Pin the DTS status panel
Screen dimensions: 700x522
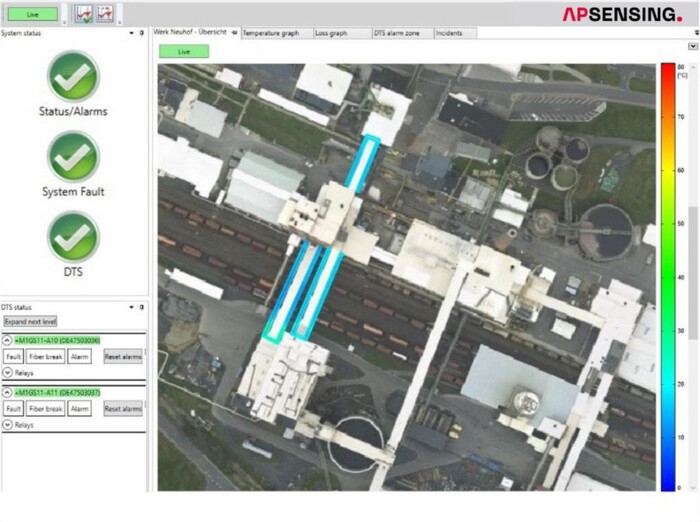(x=142, y=307)
